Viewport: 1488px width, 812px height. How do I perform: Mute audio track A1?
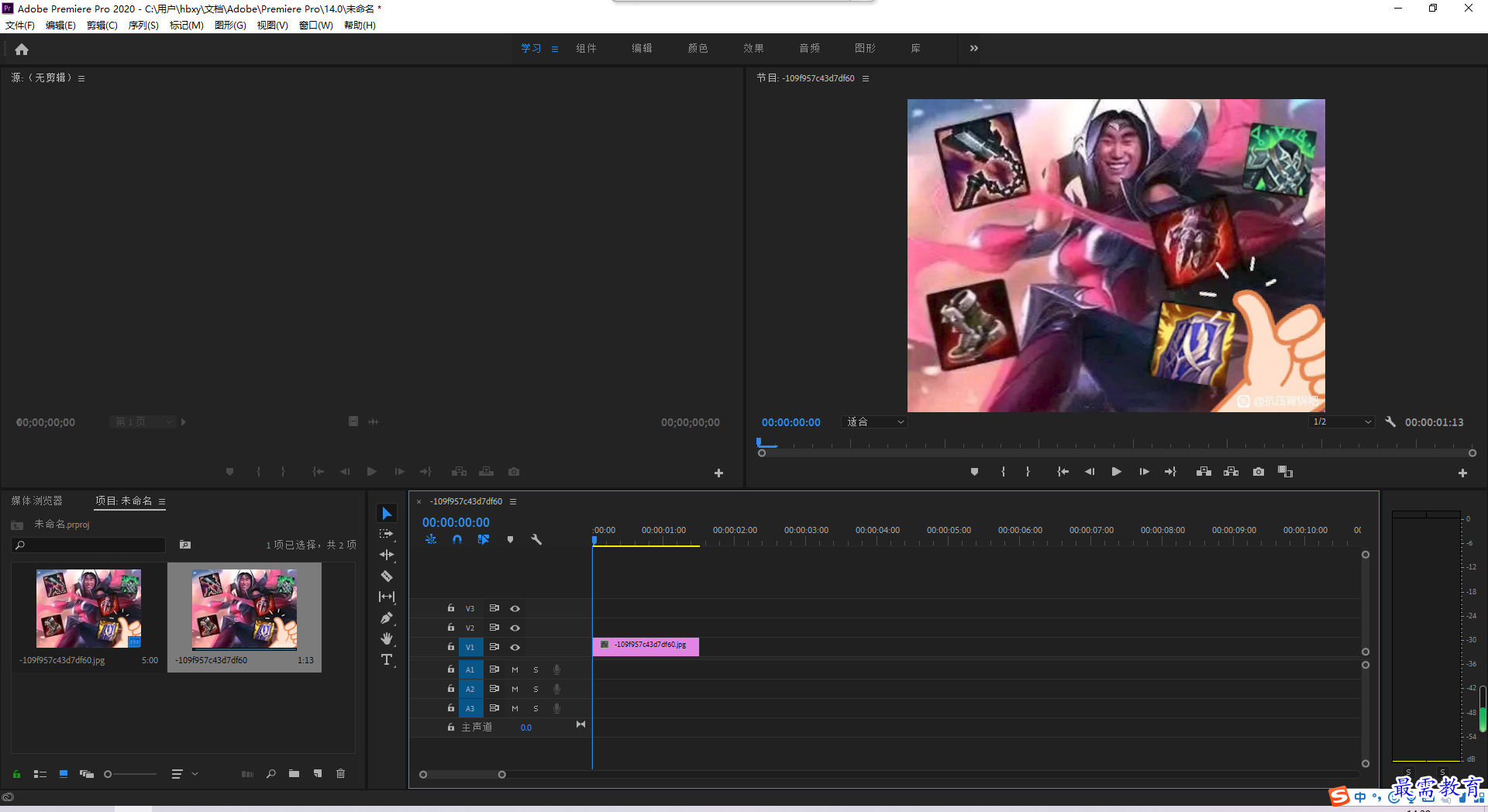tap(515, 669)
